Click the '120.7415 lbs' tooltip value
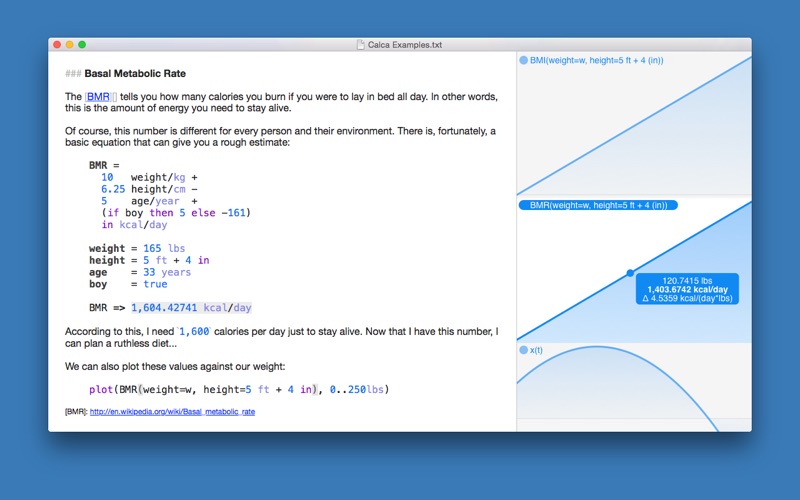800x500 pixels. (x=687, y=281)
